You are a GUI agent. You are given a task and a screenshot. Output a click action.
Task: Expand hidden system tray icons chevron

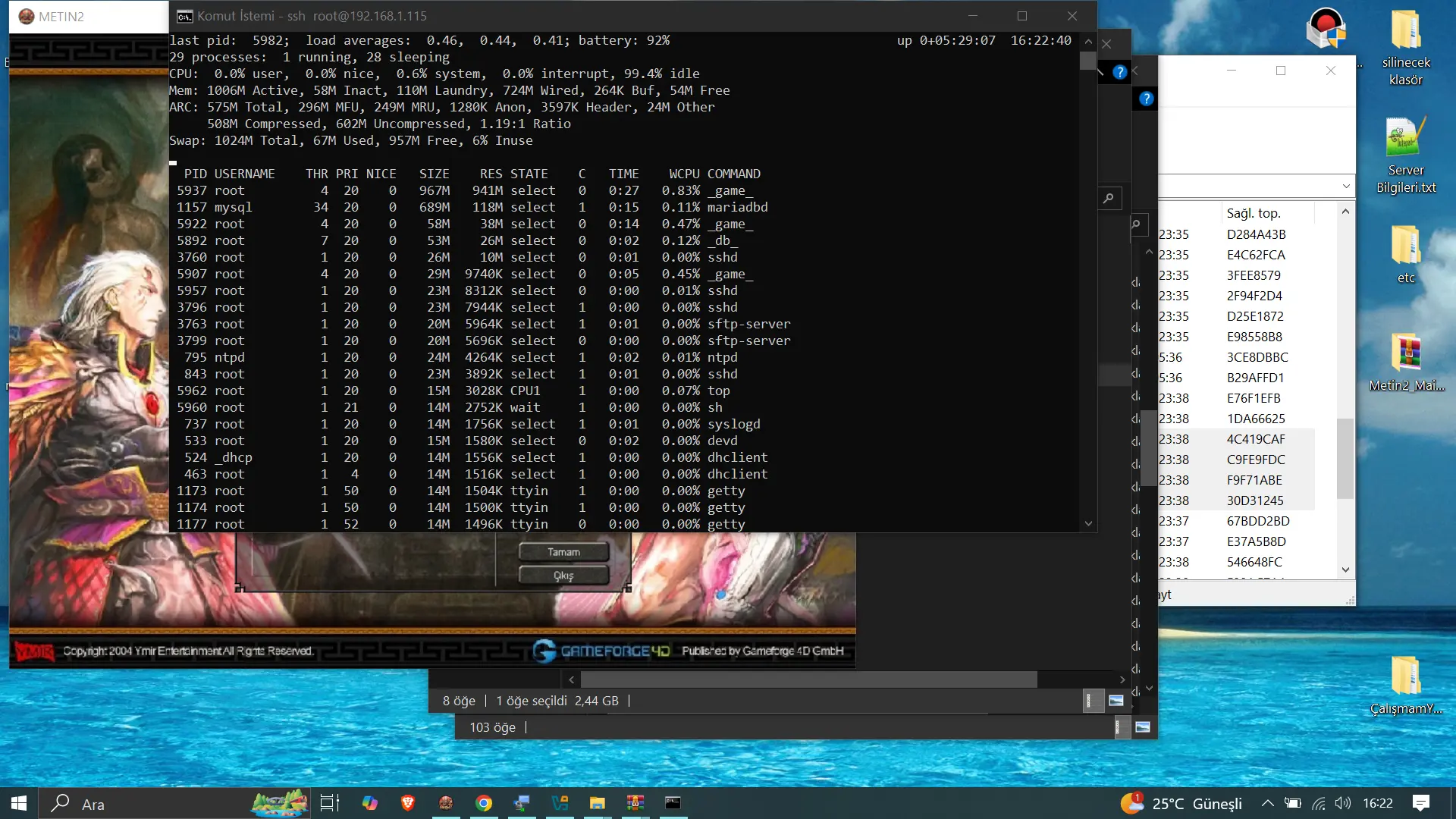click(1267, 803)
